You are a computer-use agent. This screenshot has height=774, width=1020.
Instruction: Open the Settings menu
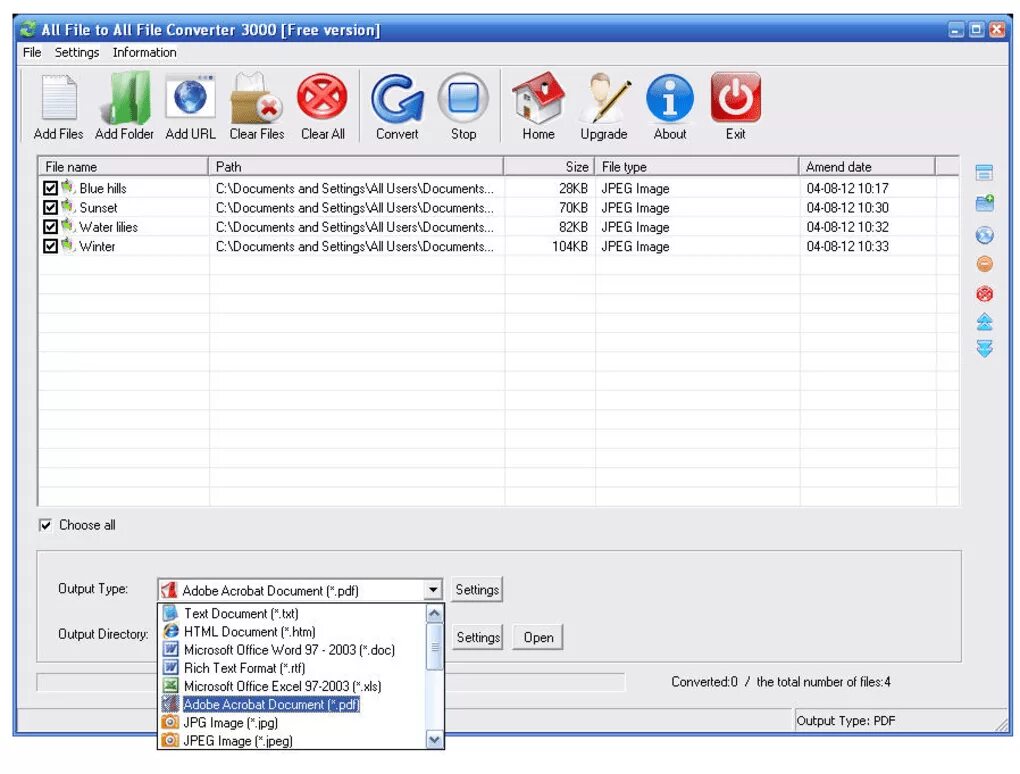point(77,53)
